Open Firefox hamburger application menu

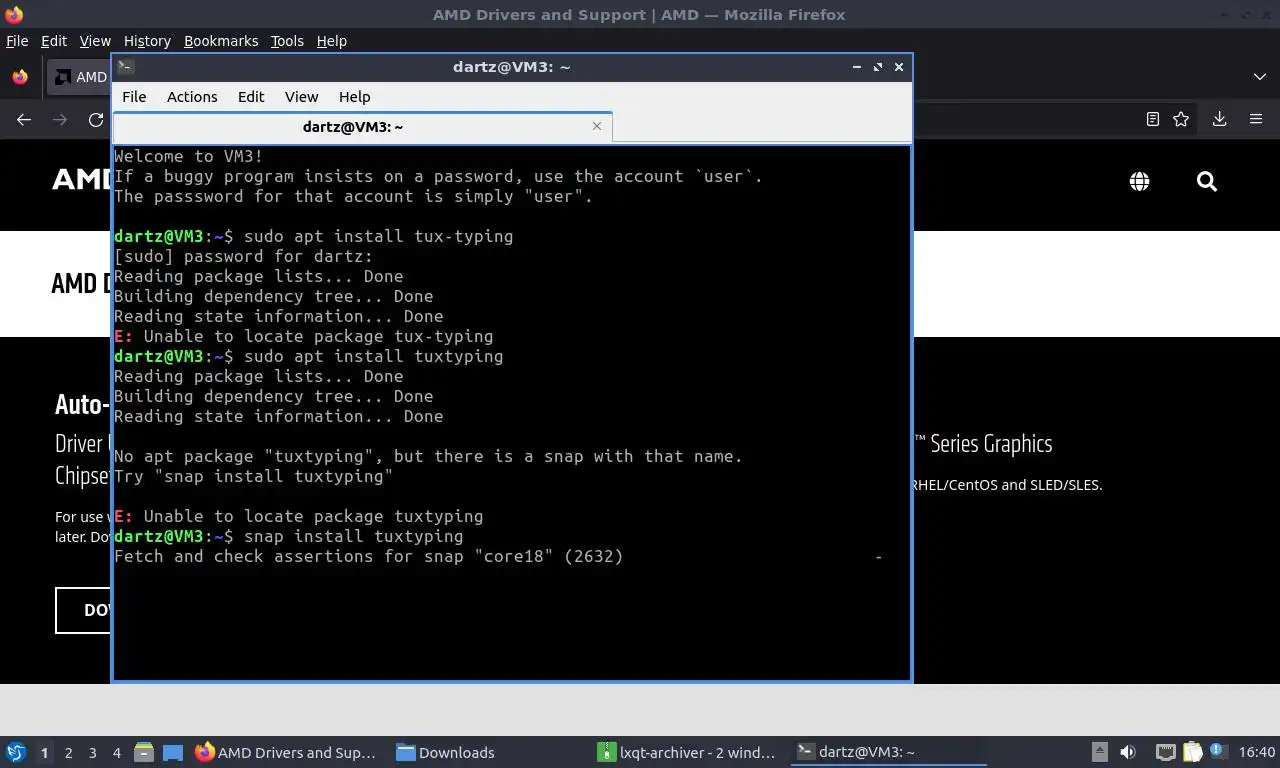click(x=1256, y=119)
